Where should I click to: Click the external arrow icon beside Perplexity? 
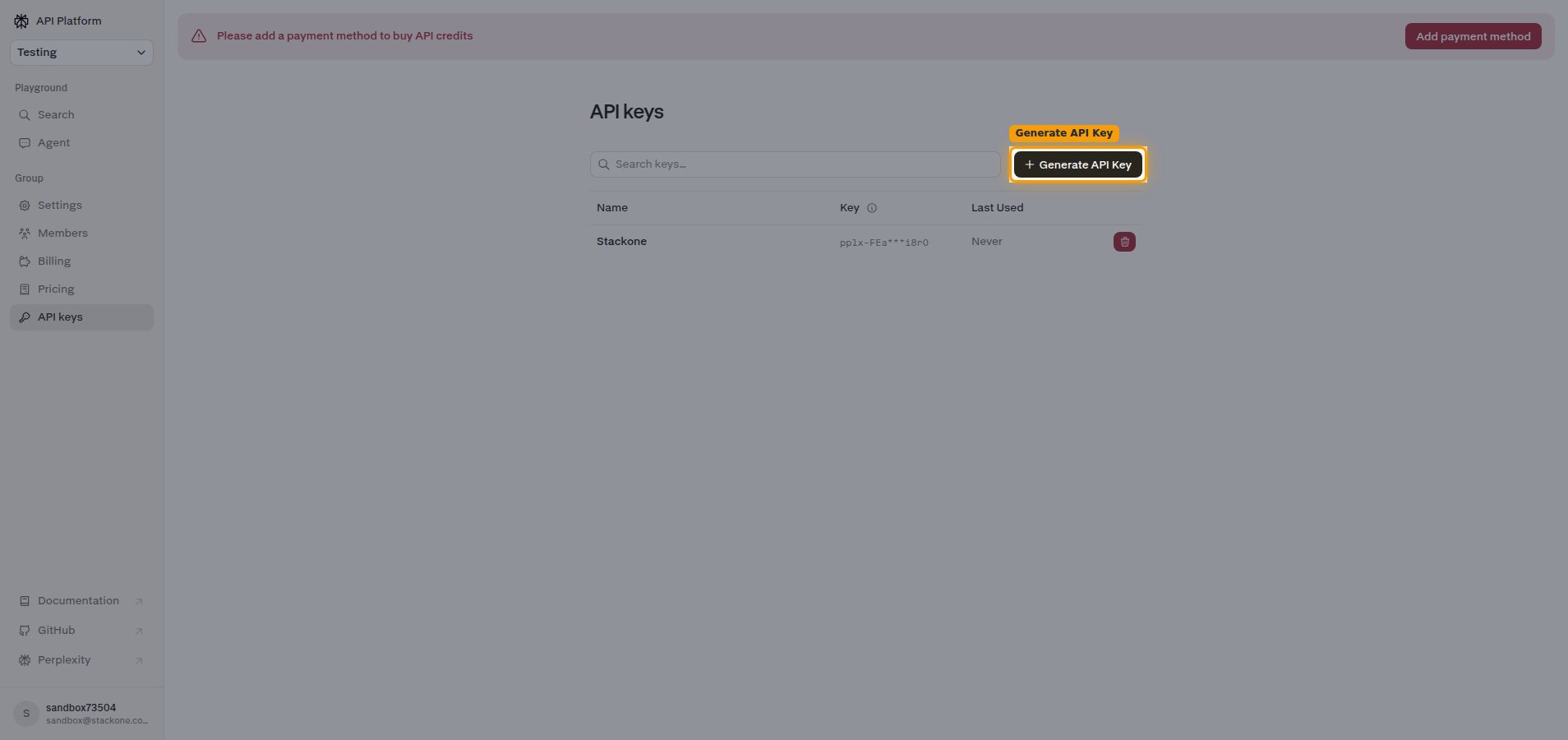pos(139,661)
